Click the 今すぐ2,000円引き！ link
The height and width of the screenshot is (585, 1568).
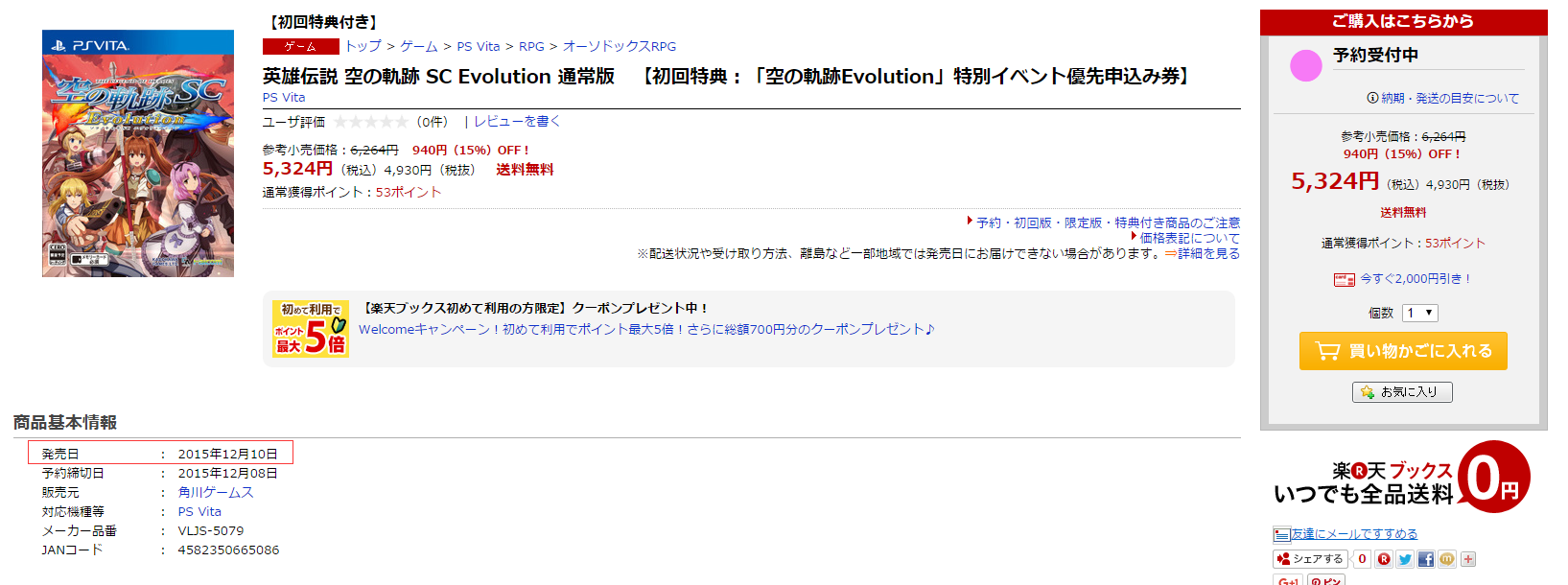[x=1416, y=279]
